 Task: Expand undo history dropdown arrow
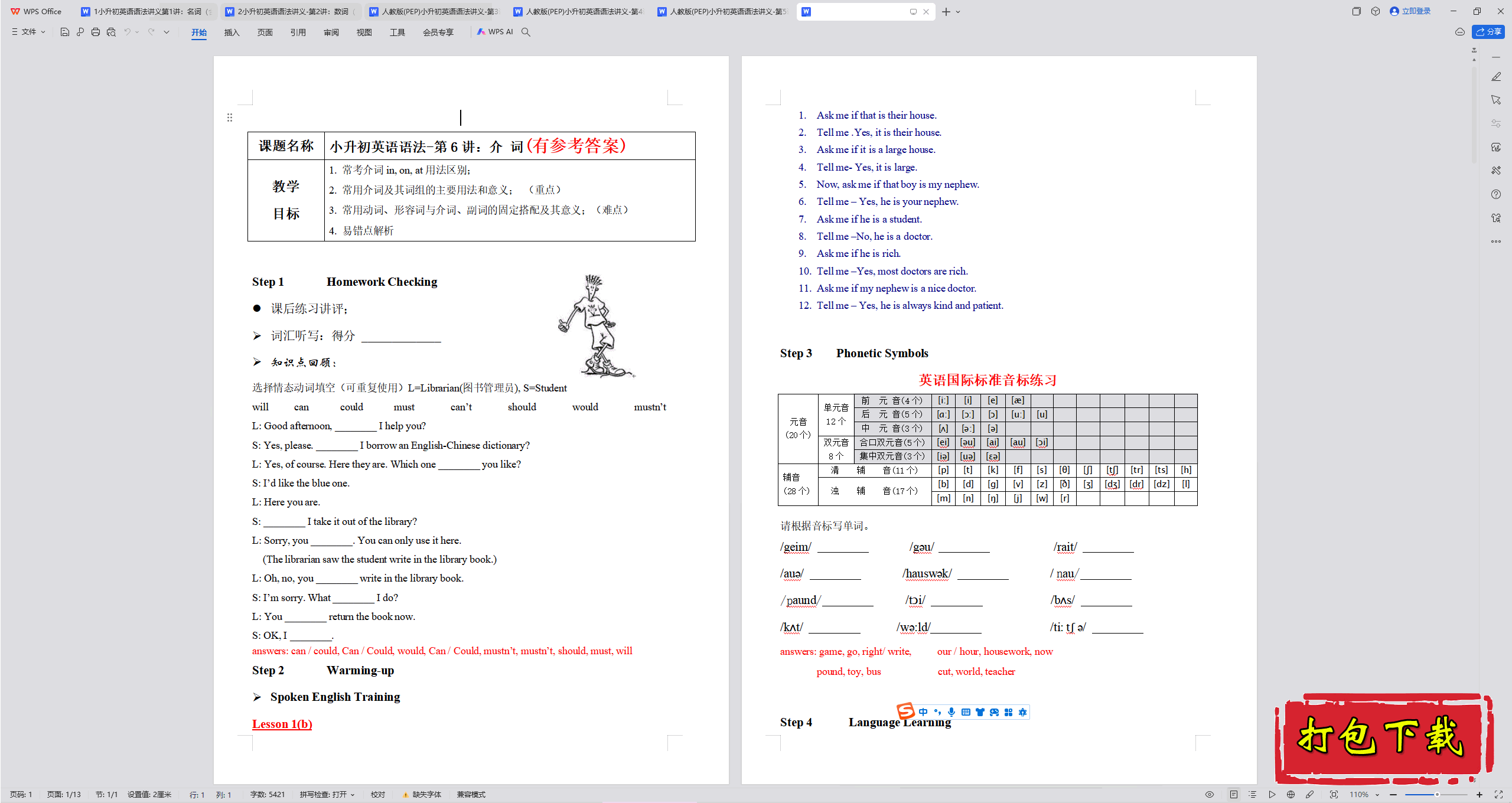[x=137, y=32]
